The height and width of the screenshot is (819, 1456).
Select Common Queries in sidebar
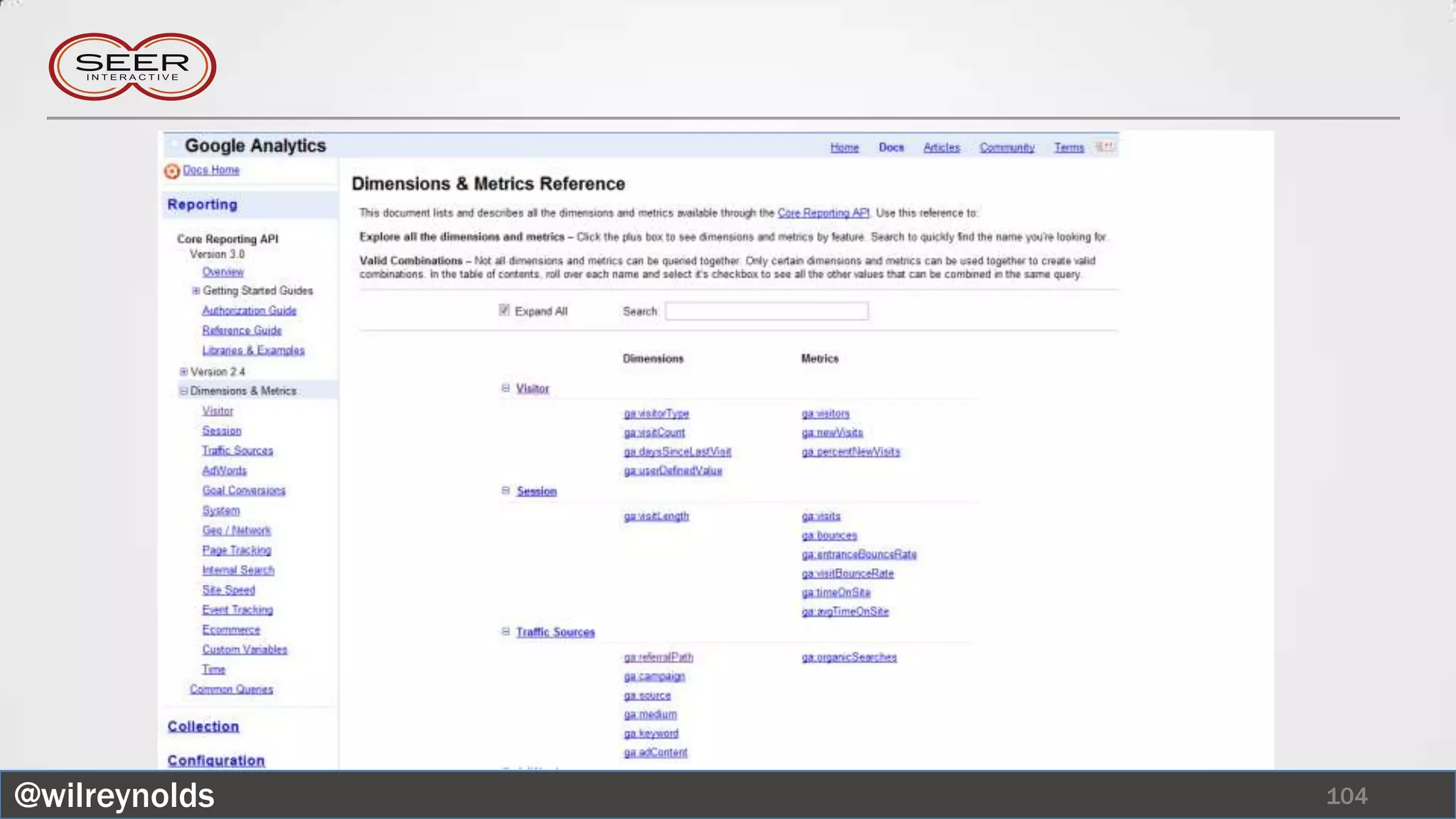(231, 690)
